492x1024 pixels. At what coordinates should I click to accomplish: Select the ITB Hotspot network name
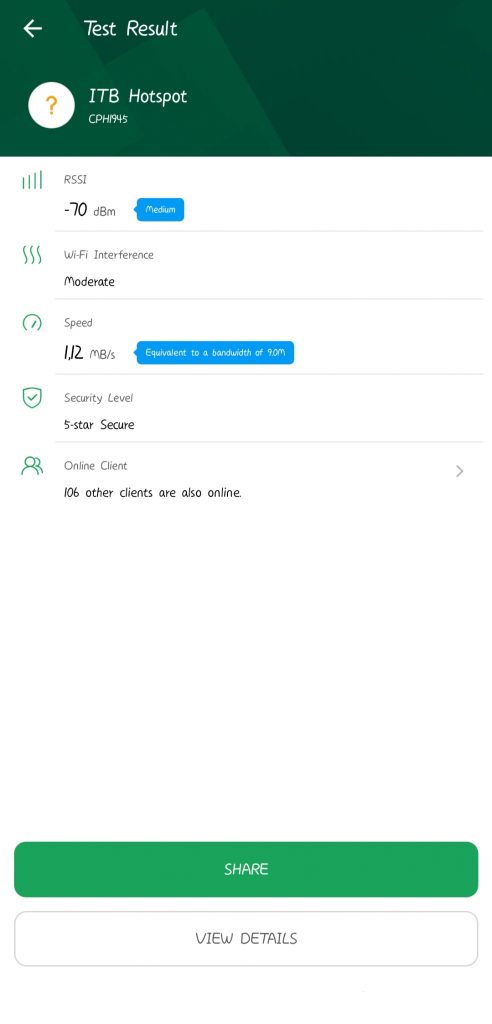138,97
